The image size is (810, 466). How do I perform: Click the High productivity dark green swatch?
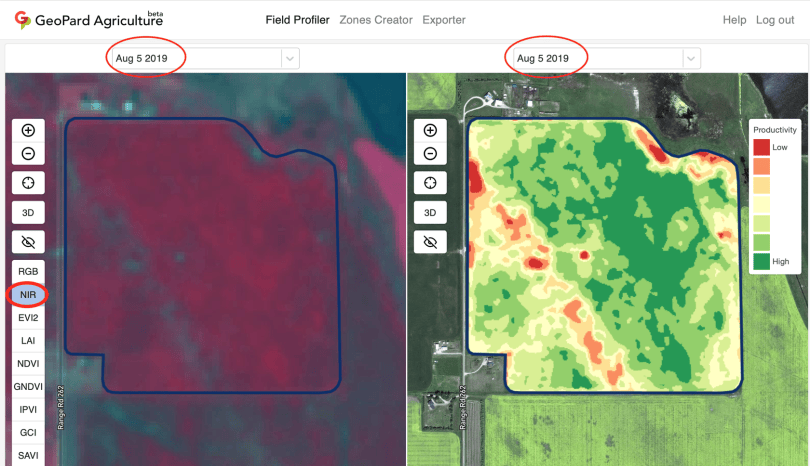pos(761,261)
